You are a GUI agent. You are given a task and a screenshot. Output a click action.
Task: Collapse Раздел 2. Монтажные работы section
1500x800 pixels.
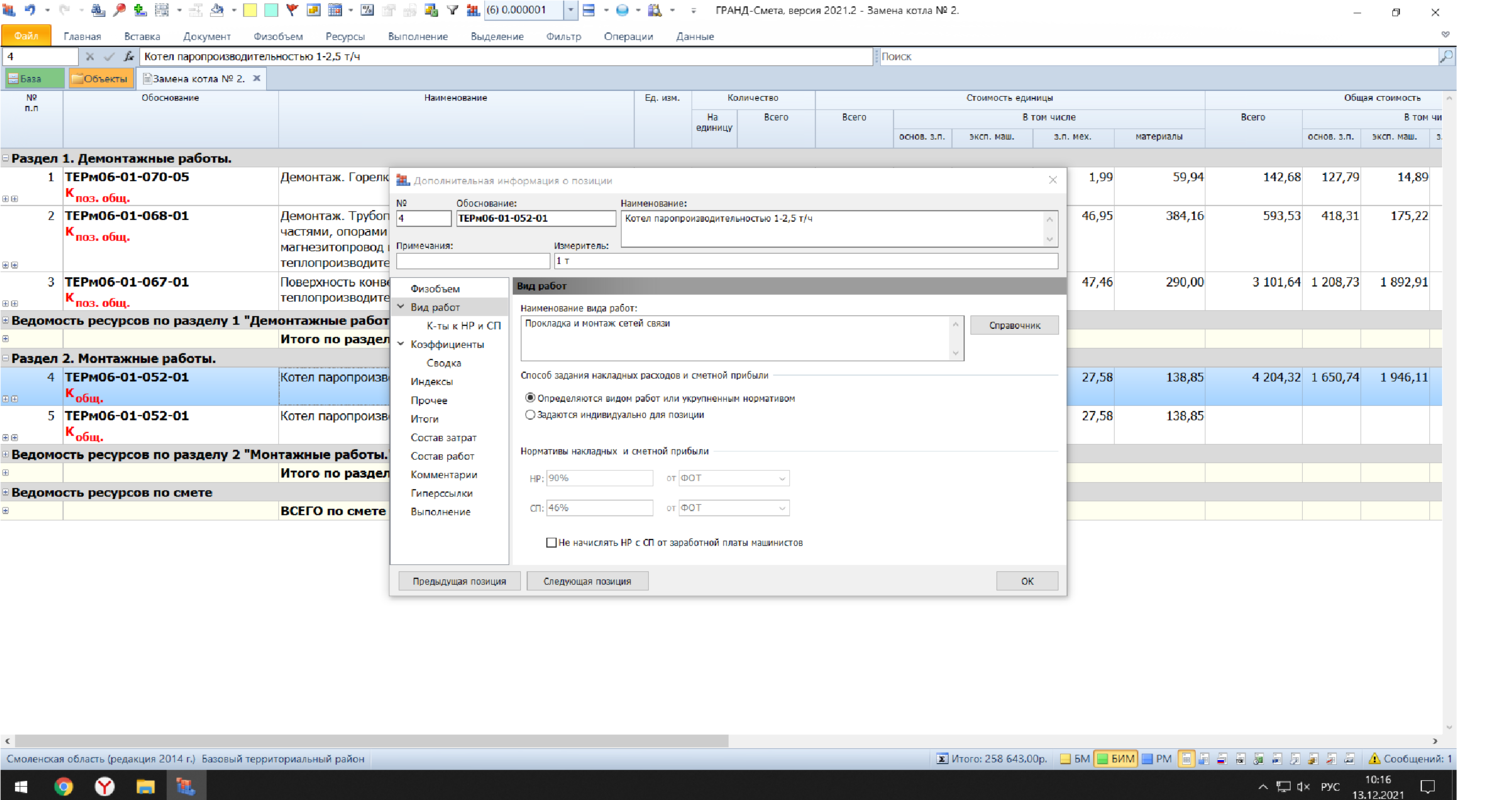point(6,358)
